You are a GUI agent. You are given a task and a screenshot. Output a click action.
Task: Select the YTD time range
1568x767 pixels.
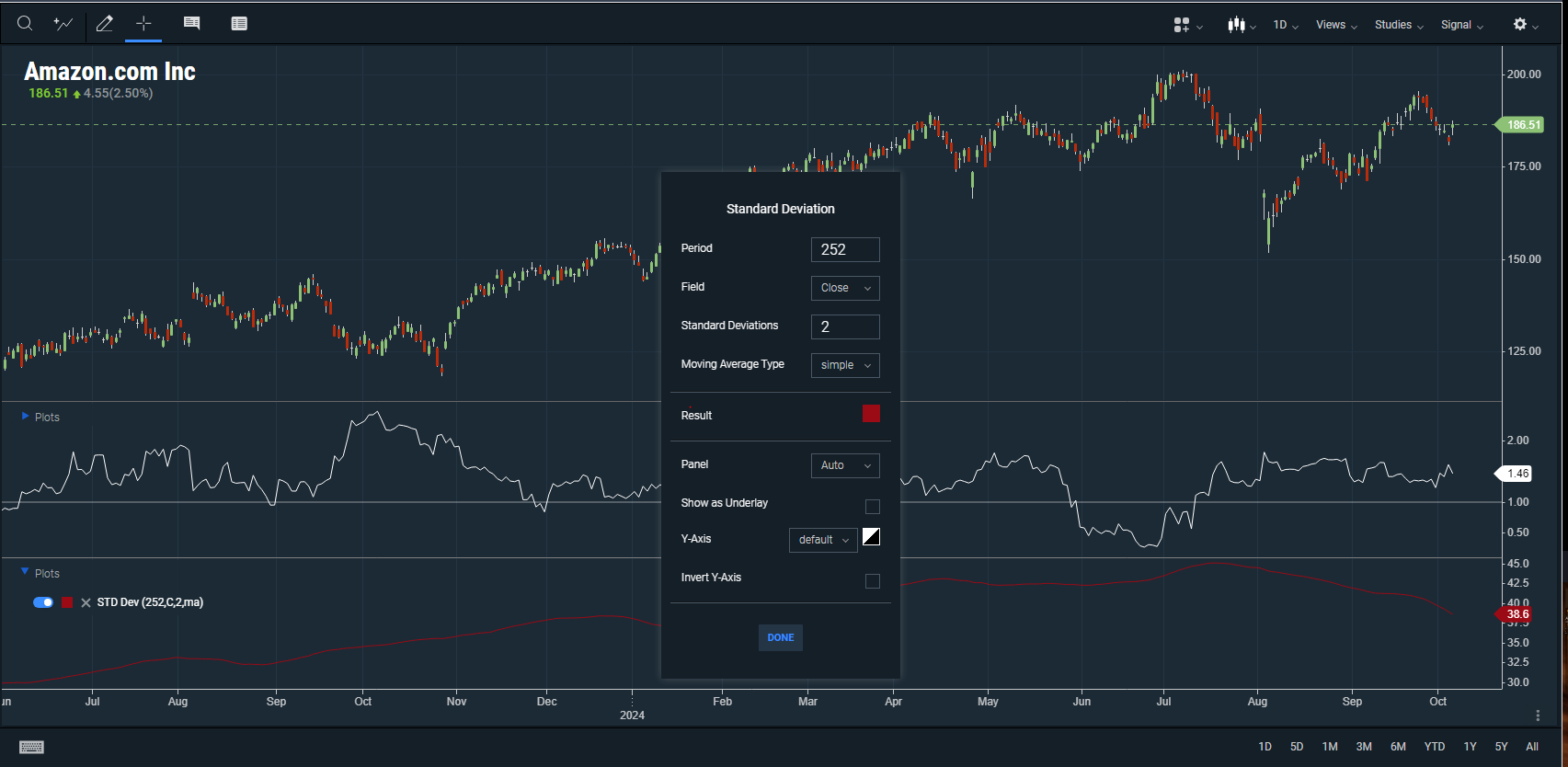click(1434, 747)
